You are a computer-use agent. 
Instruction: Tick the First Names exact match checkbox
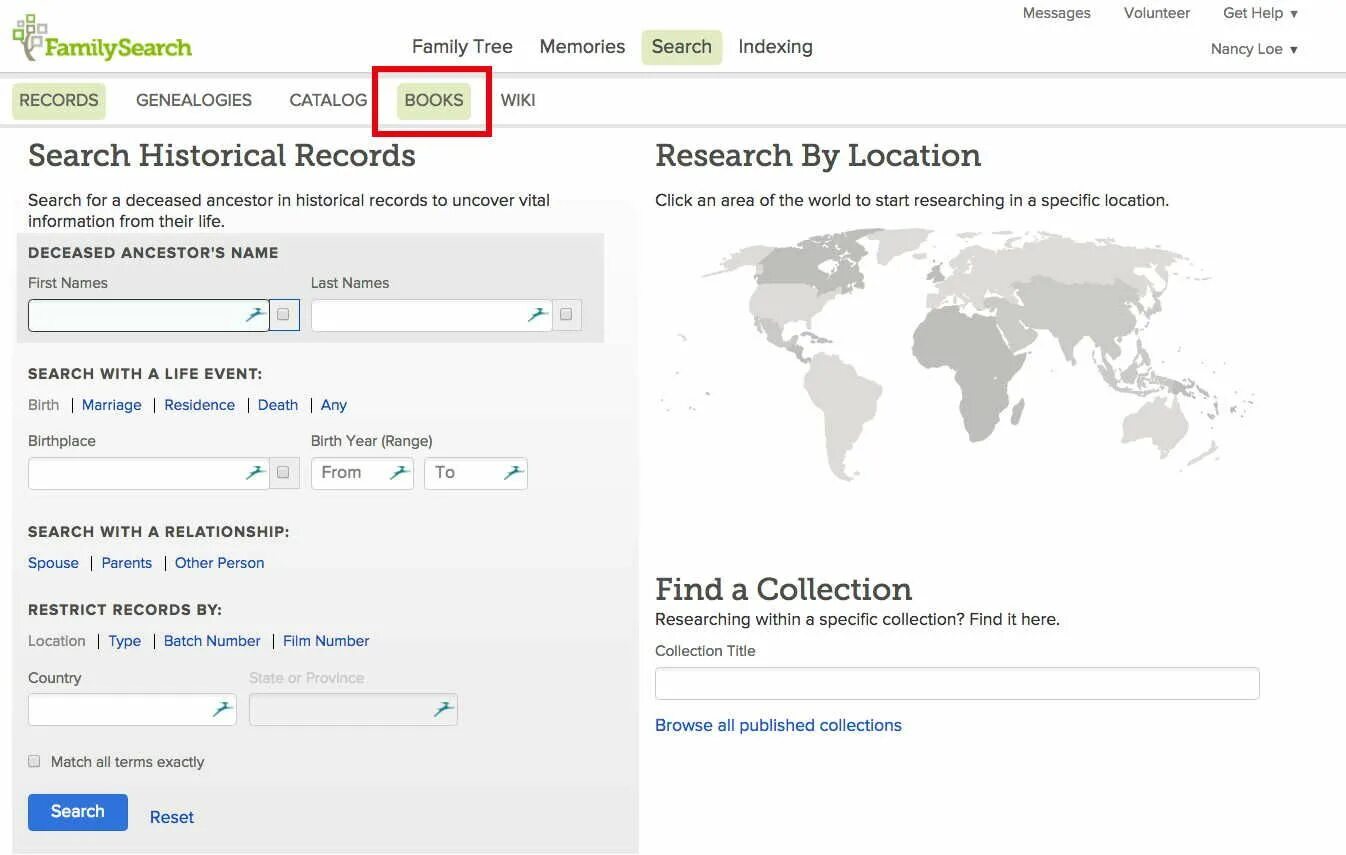tap(284, 315)
